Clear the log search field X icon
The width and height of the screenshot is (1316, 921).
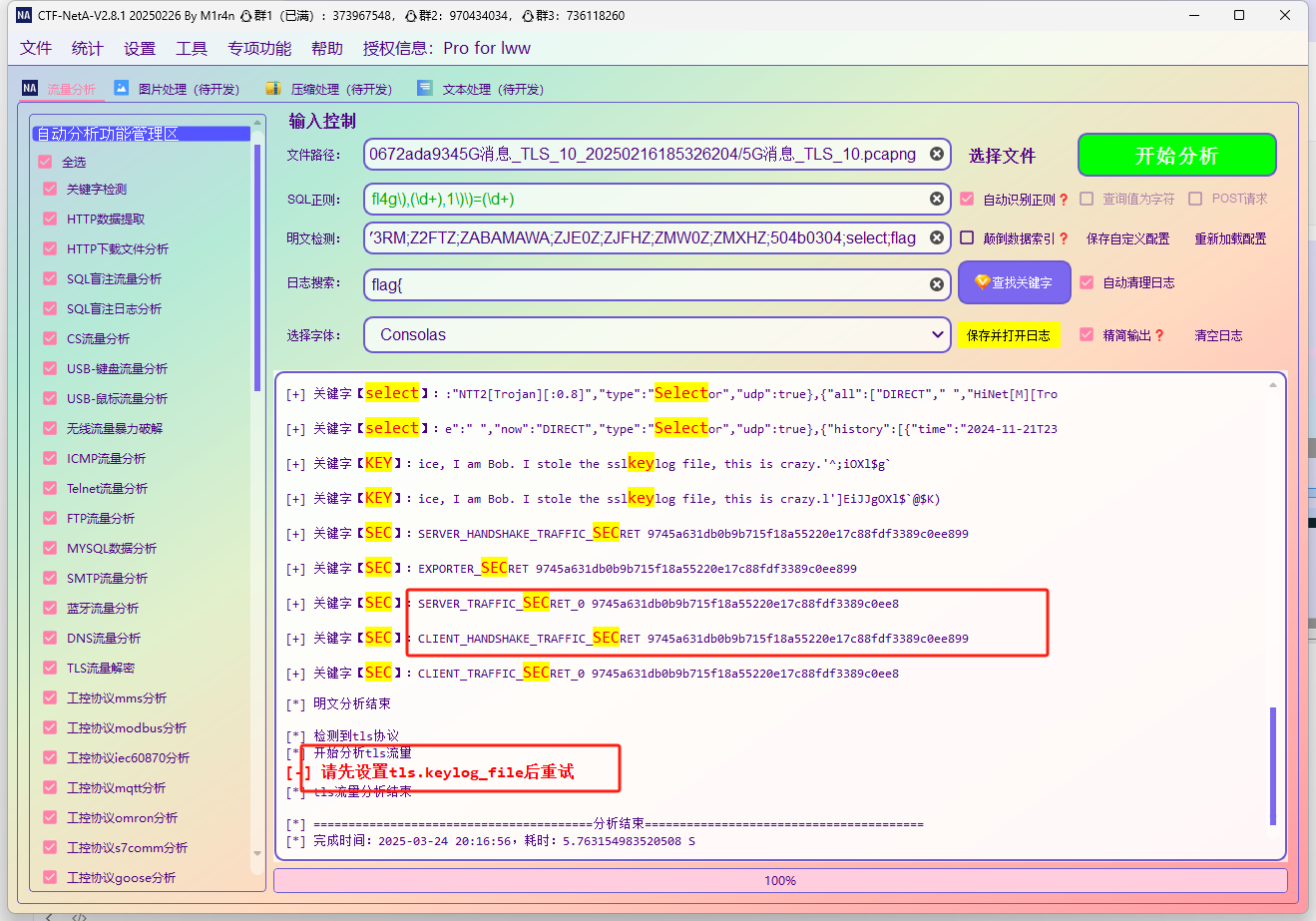(936, 284)
